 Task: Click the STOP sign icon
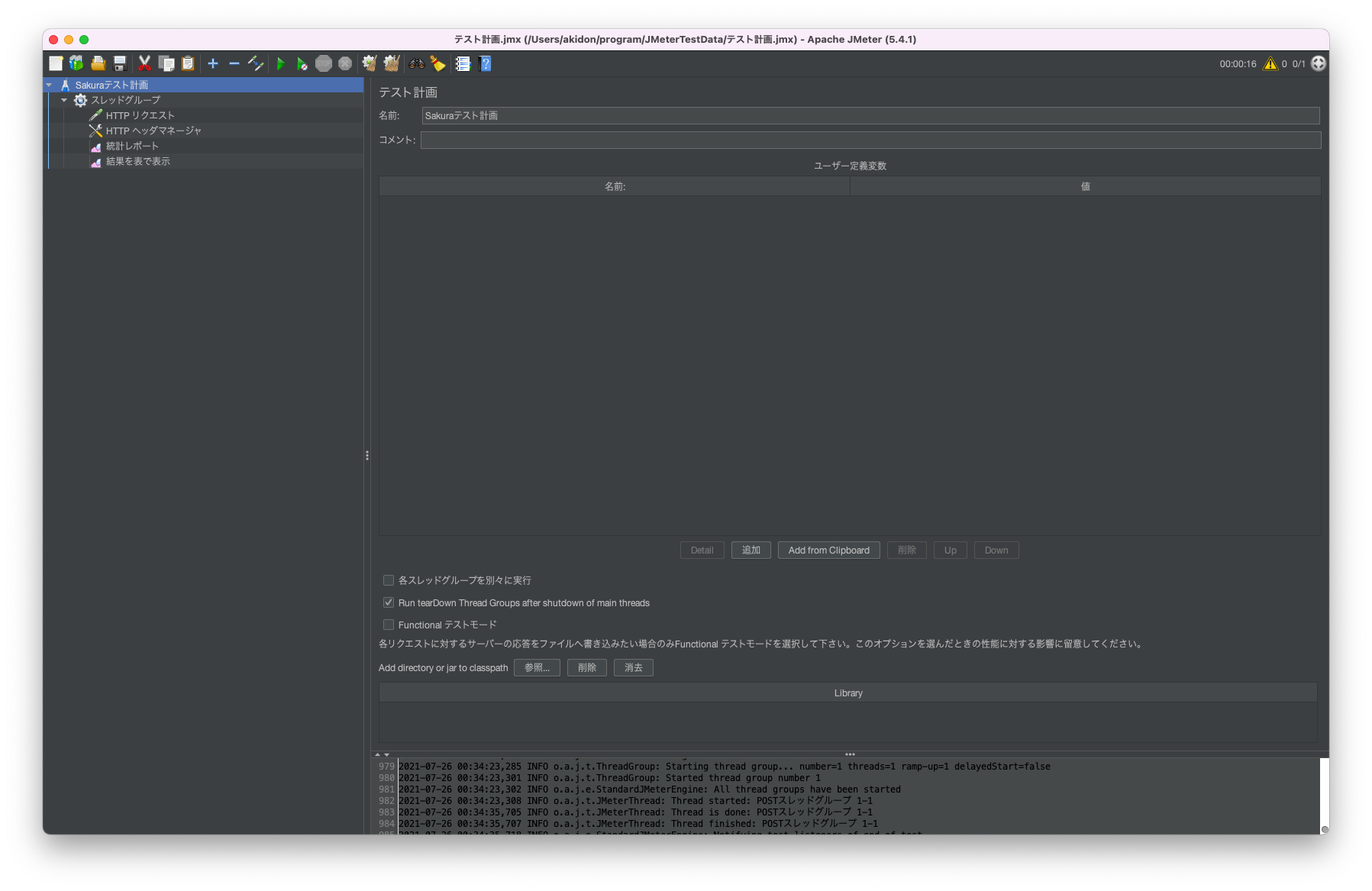tap(324, 63)
